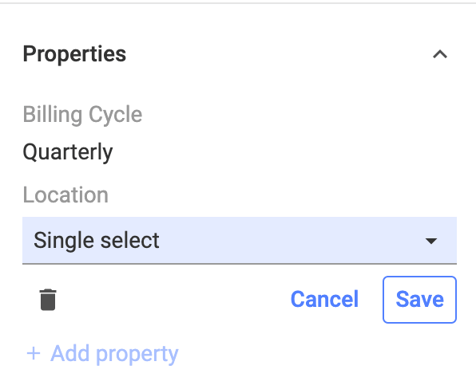Click the Properties section heading
Viewport: 476px width, 389px height.
click(x=74, y=54)
